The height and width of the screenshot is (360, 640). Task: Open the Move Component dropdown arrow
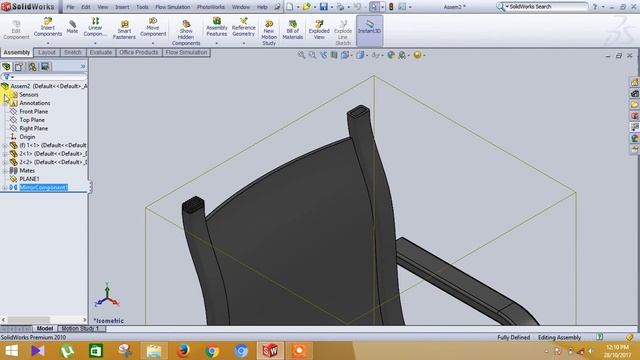click(x=153, y=43)
